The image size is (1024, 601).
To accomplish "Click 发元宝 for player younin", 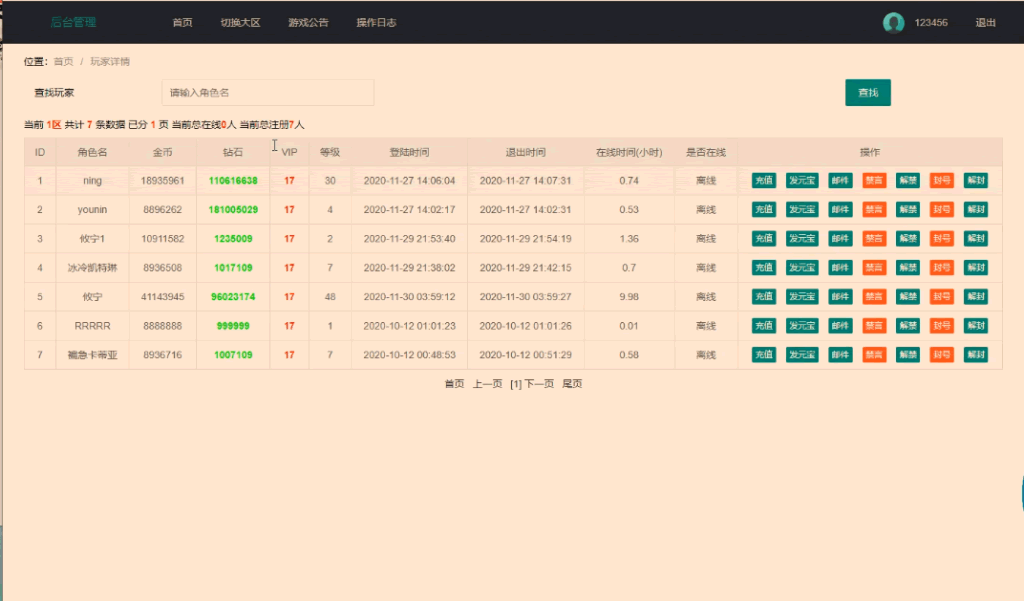I will [802, 210].
